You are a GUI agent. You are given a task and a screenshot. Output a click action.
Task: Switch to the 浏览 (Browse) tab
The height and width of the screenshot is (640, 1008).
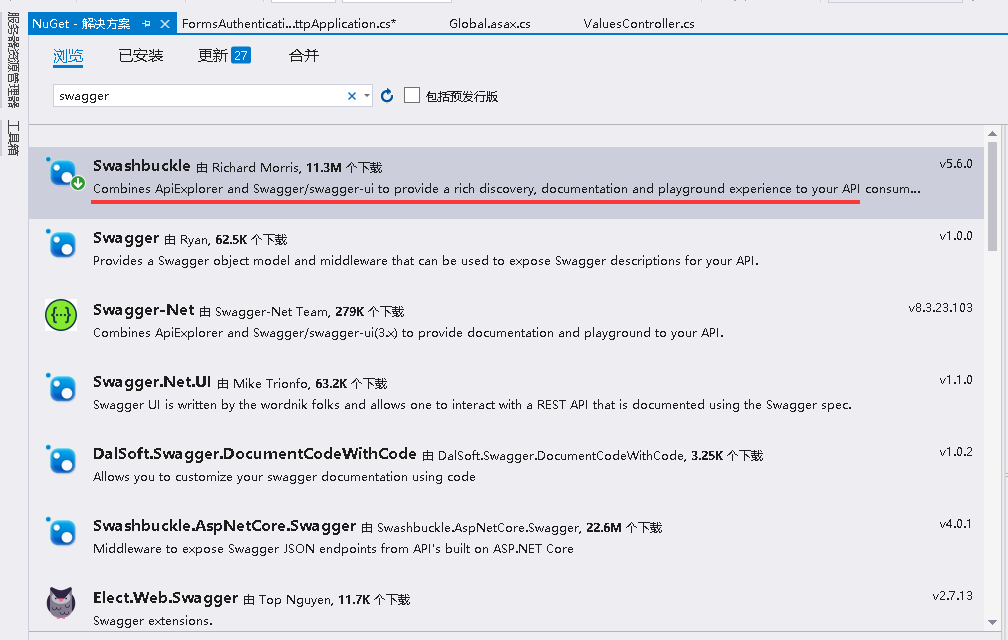point(68,56)
